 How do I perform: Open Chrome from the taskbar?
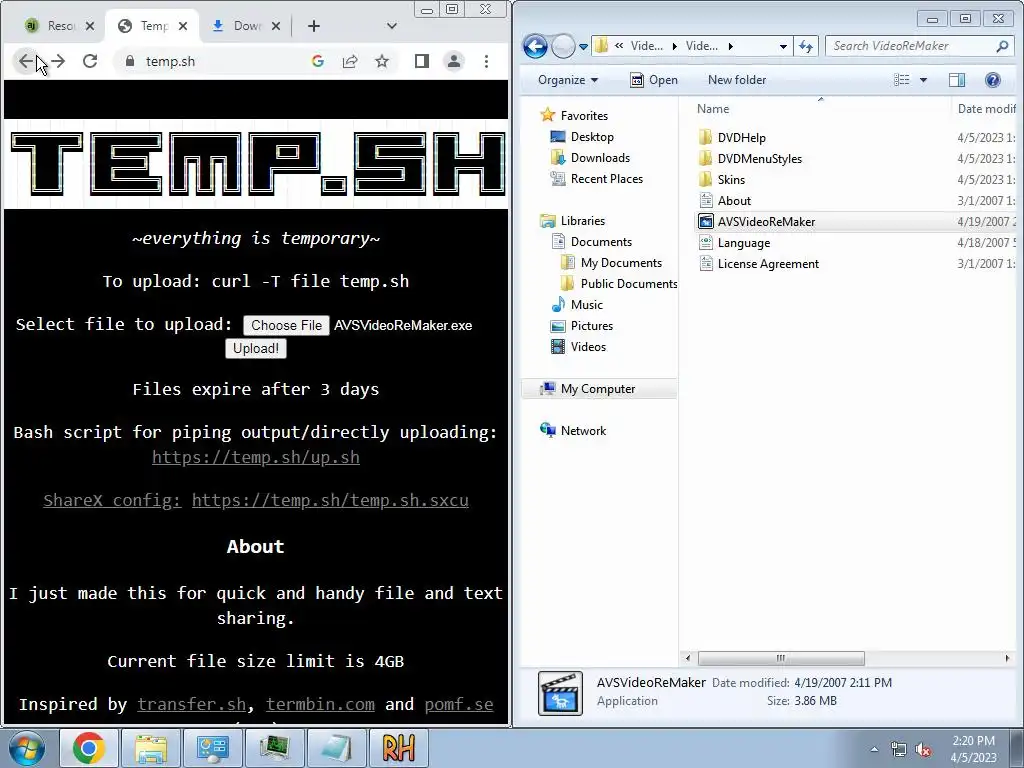(x=88, y=748)
